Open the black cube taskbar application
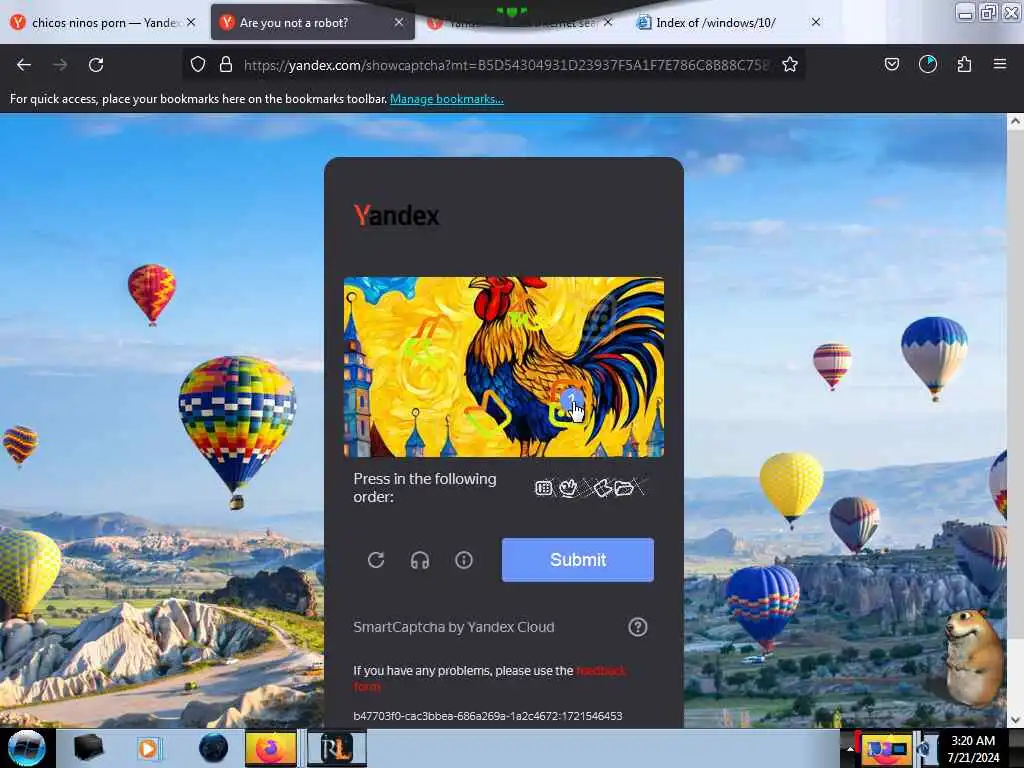 [88, 748]
